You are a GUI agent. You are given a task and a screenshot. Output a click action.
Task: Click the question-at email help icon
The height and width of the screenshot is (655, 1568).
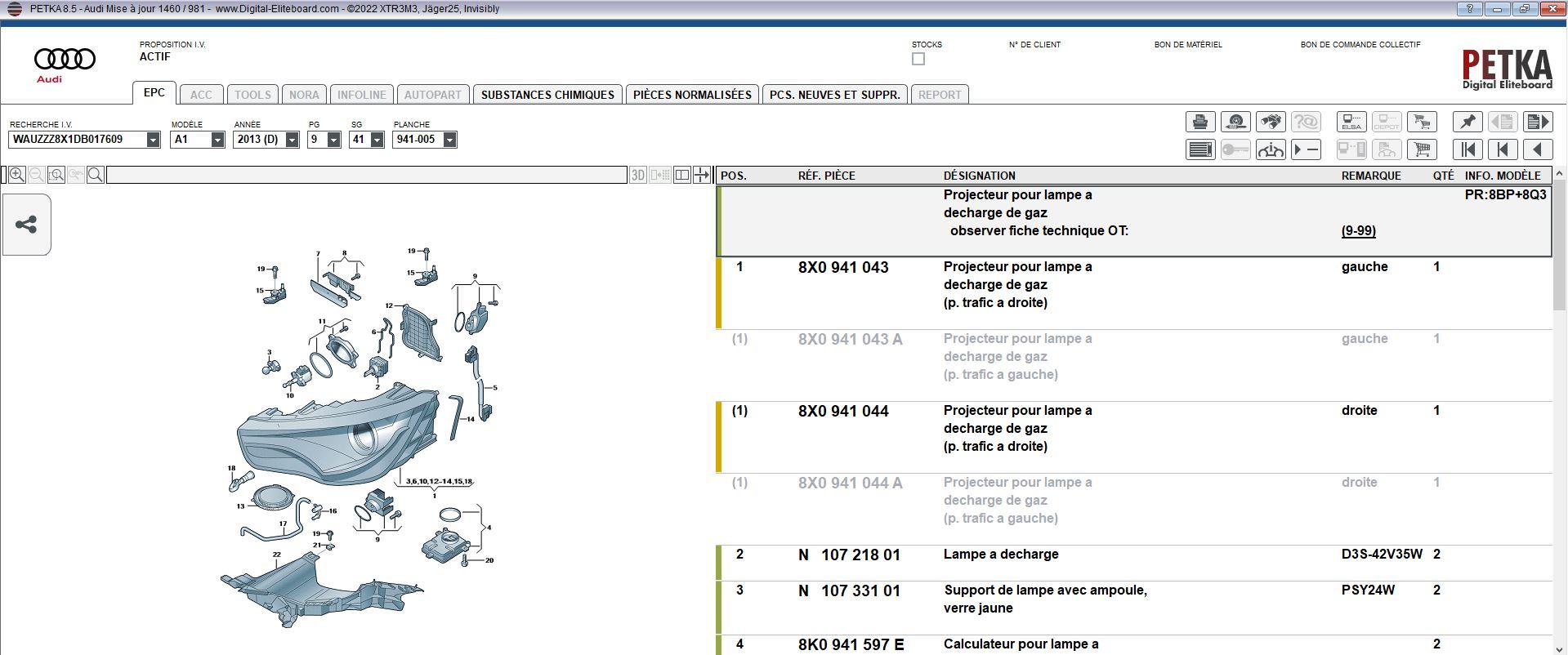coord(1306,122)
